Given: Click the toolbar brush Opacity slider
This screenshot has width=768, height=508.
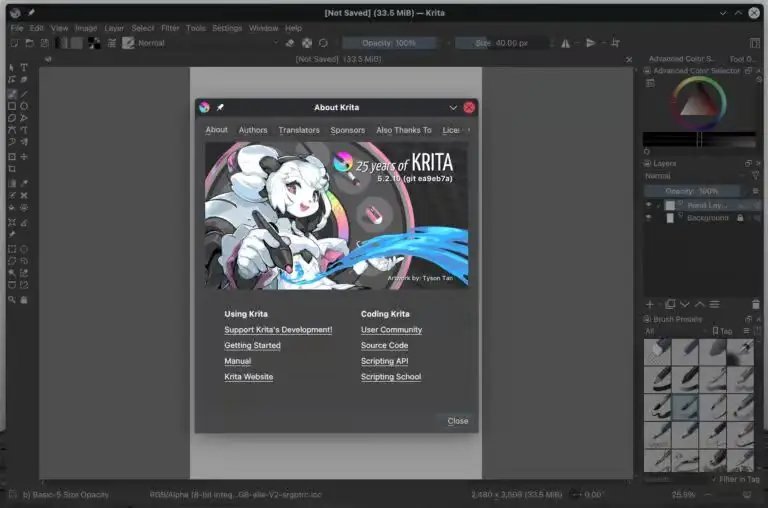Looking at the screenshot, I should click(389, 43).
